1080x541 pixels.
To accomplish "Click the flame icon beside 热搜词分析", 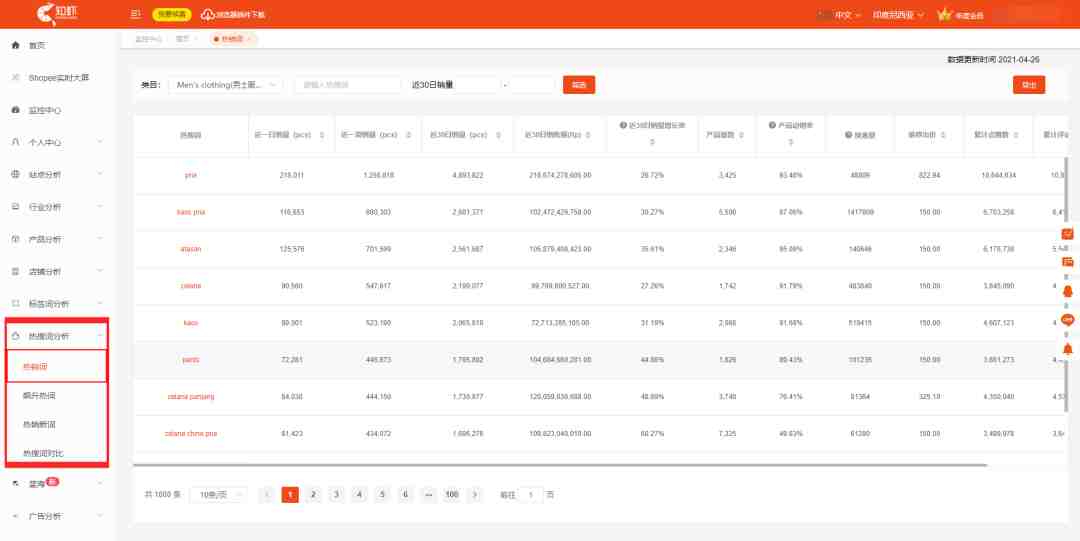I will click(x=15, y=336).
